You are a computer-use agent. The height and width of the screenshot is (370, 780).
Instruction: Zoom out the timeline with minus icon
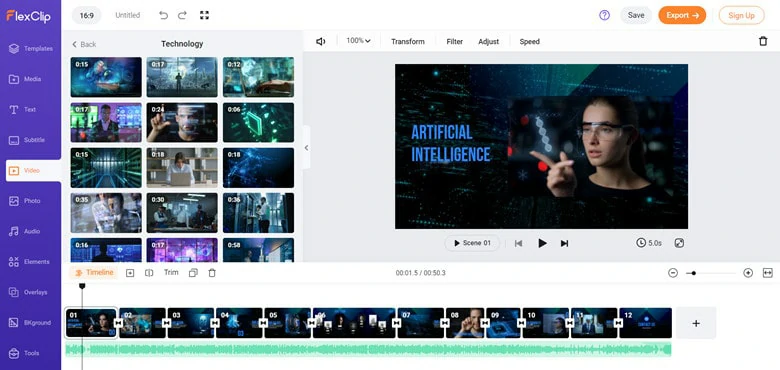[x=673, y=273]
